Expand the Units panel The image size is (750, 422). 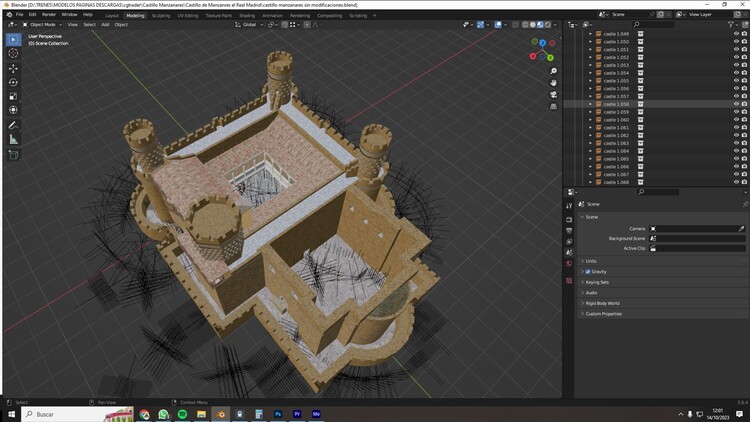pos(591,261)
